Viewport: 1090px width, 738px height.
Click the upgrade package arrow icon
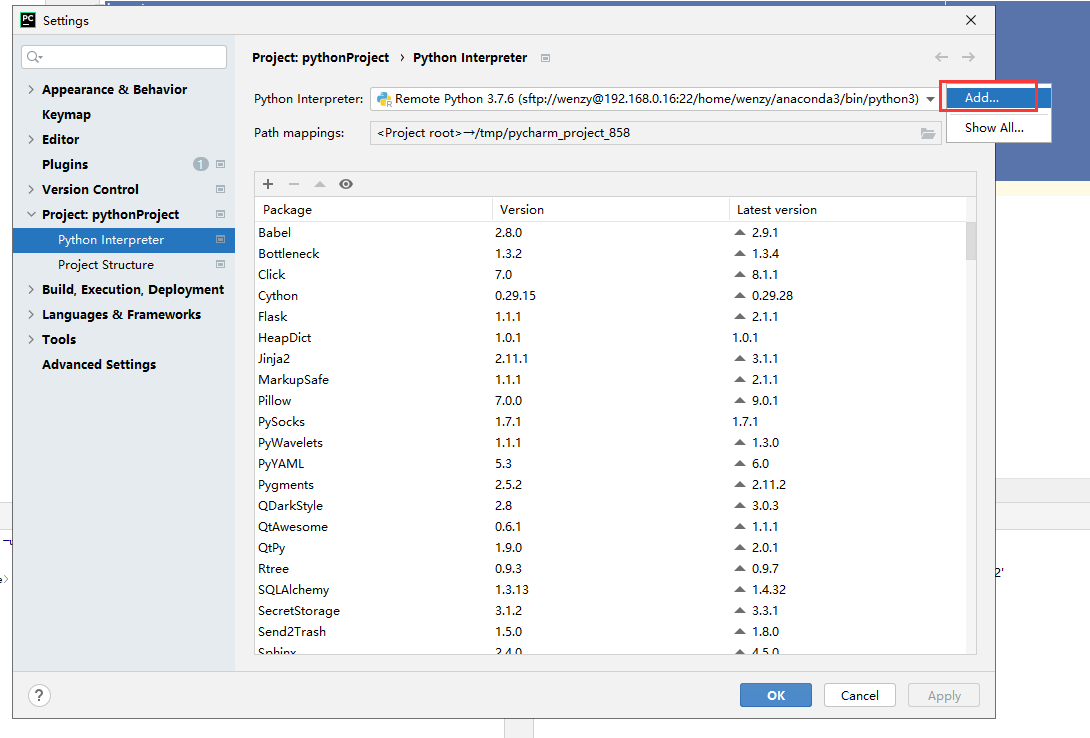320,184
